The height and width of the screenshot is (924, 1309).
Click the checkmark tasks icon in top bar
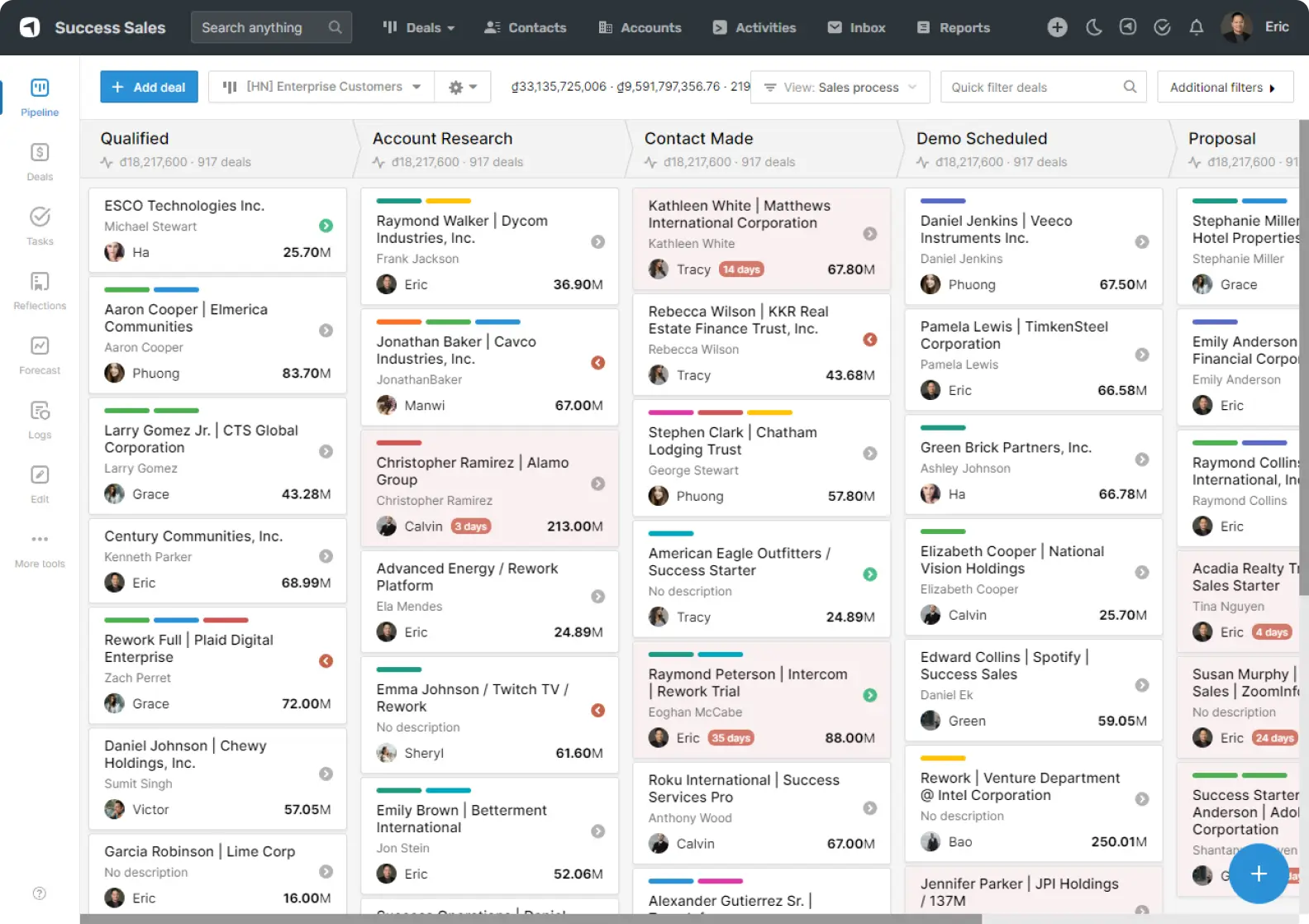(x=1162, y=27)
